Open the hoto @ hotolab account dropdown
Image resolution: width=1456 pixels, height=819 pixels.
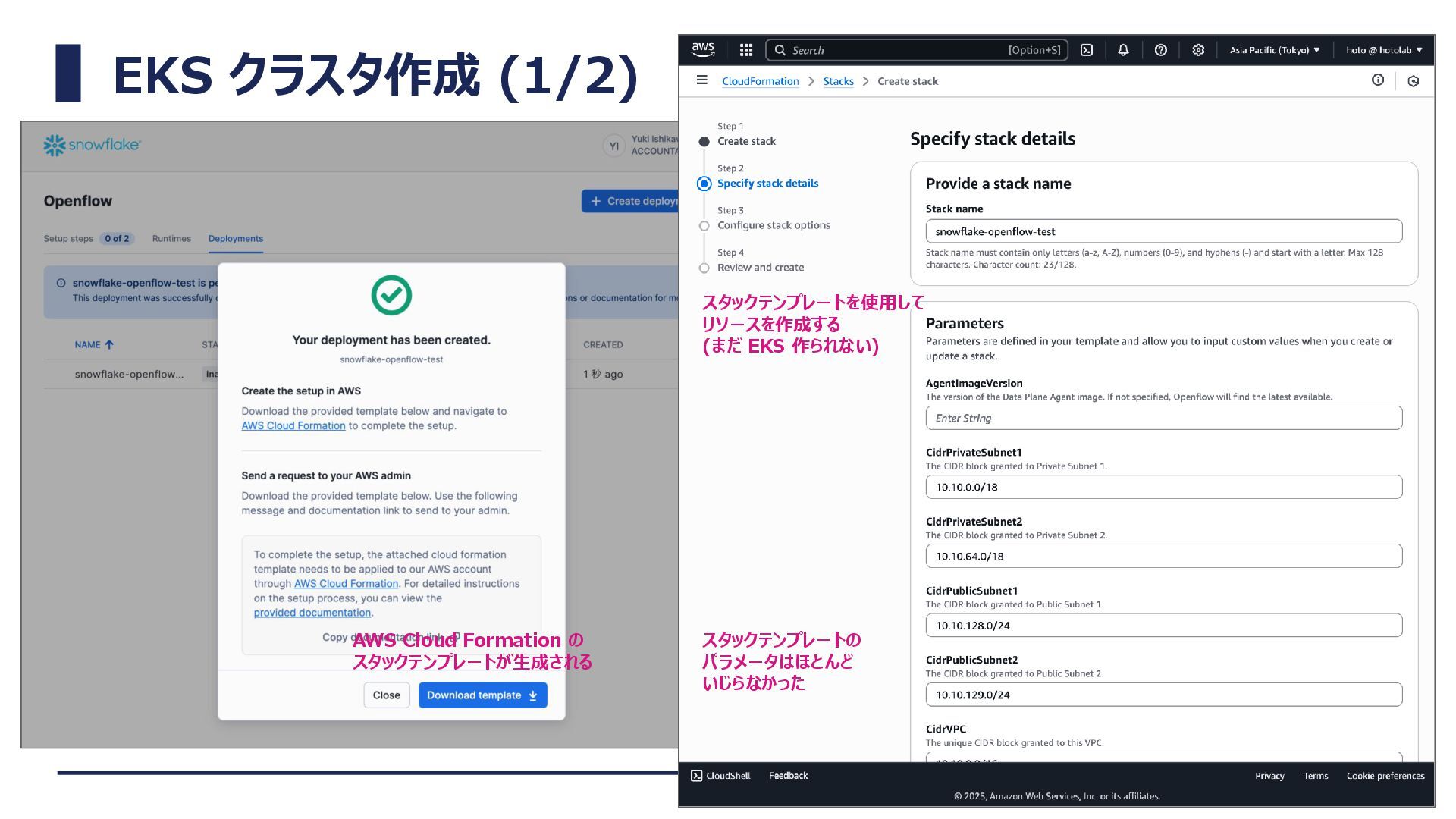pos(1383,50)
